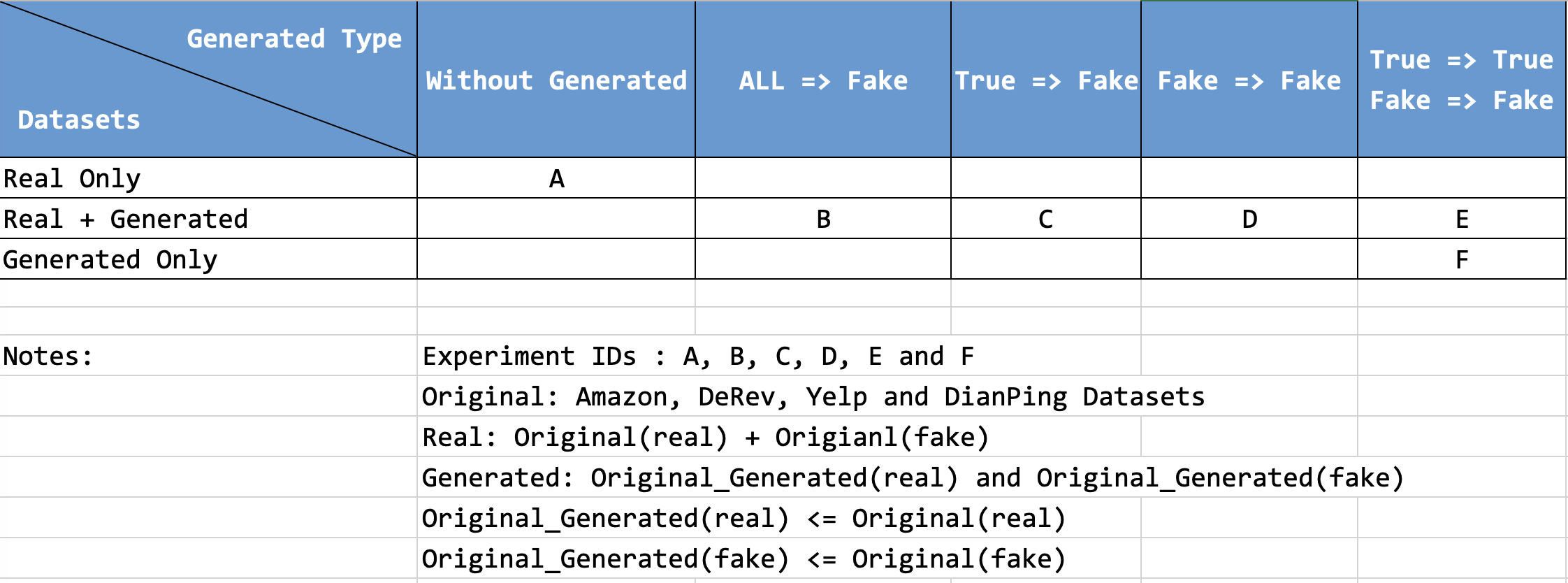Select the 'ALL => Fake' header cell

coord(822,80)
